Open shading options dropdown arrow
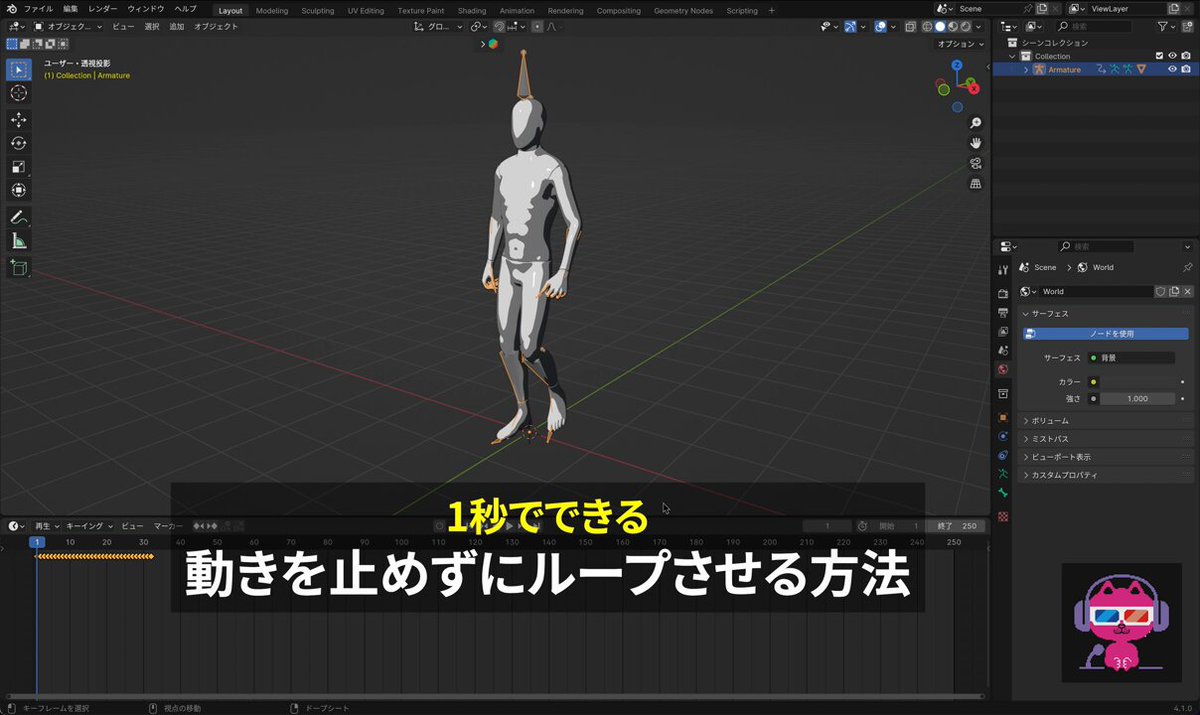The height and width of the screenshot is (715, 1200). click(978, 27)
